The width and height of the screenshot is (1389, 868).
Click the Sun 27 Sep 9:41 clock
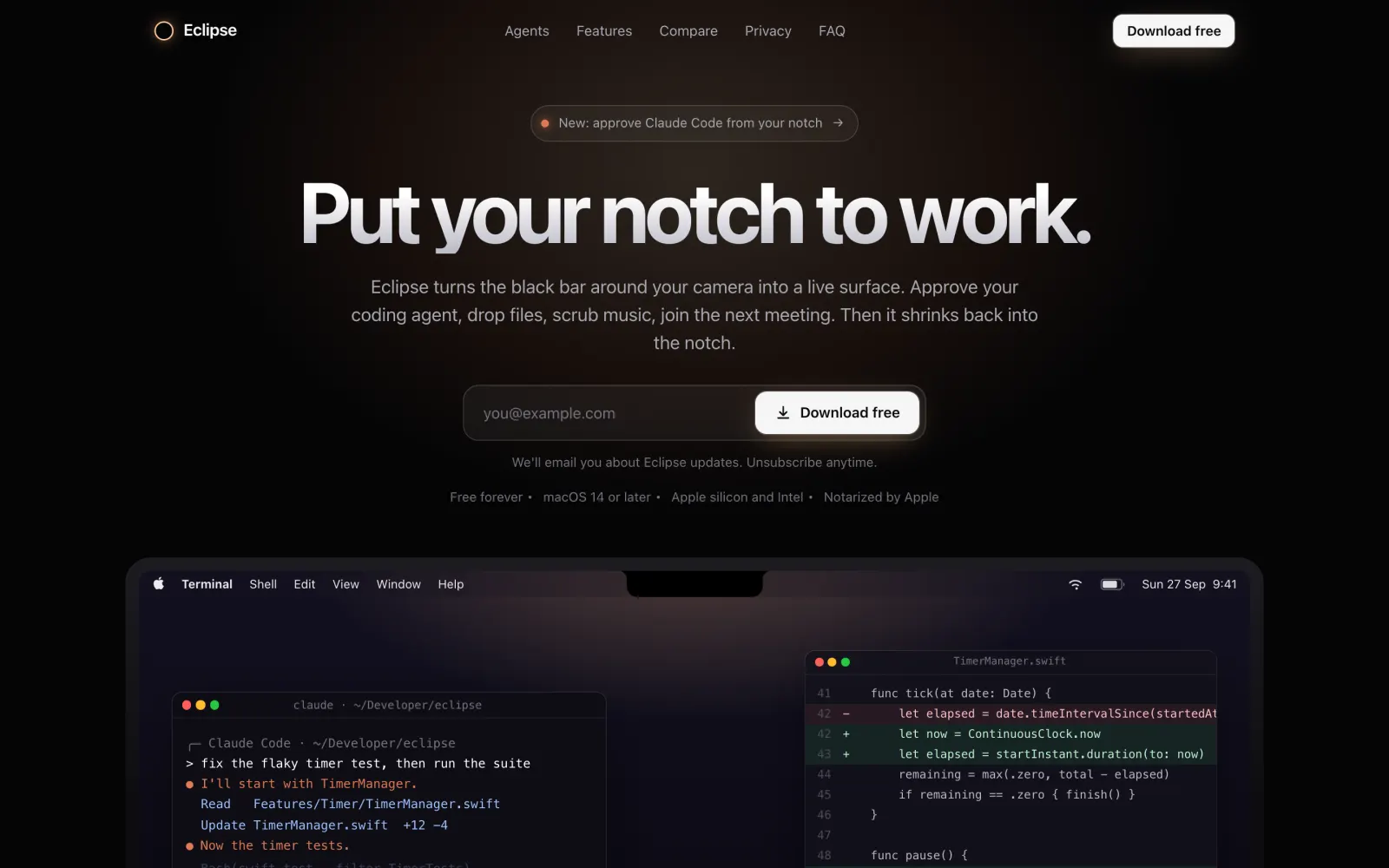1189,584
